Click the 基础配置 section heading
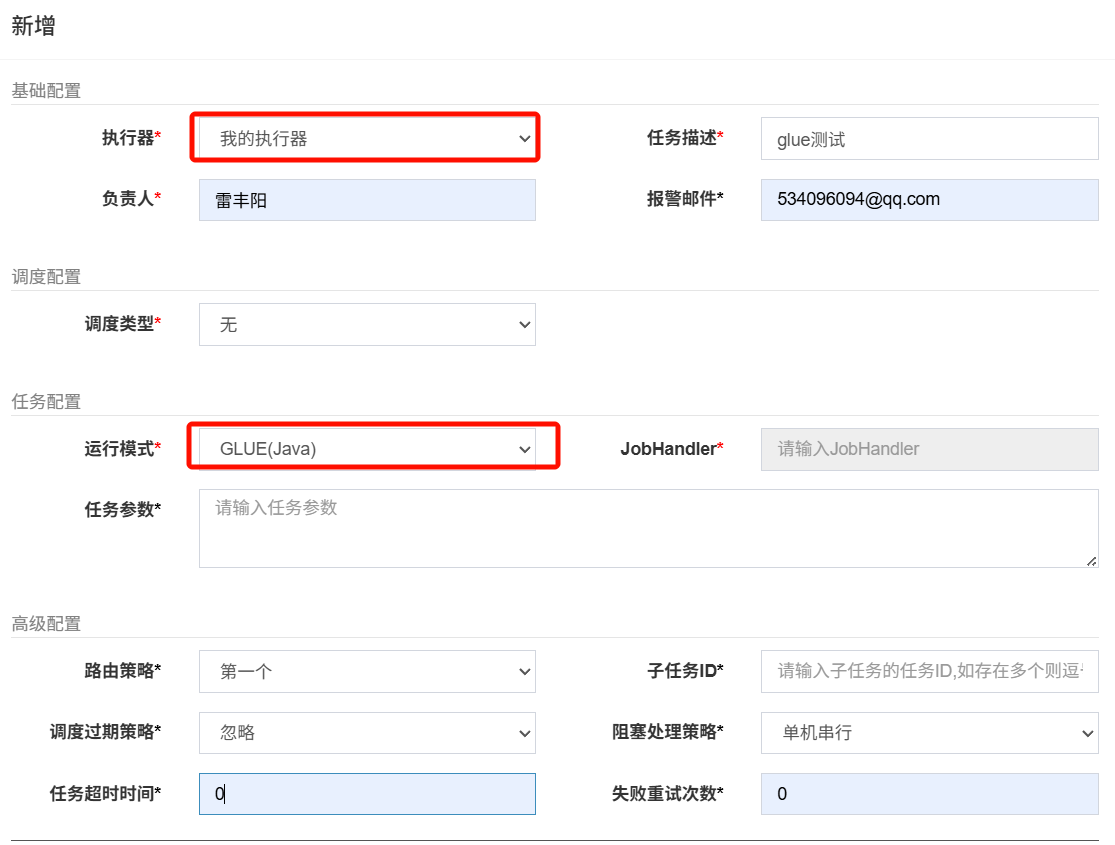This screenshot has width=1115, height=845. [46, 91]
